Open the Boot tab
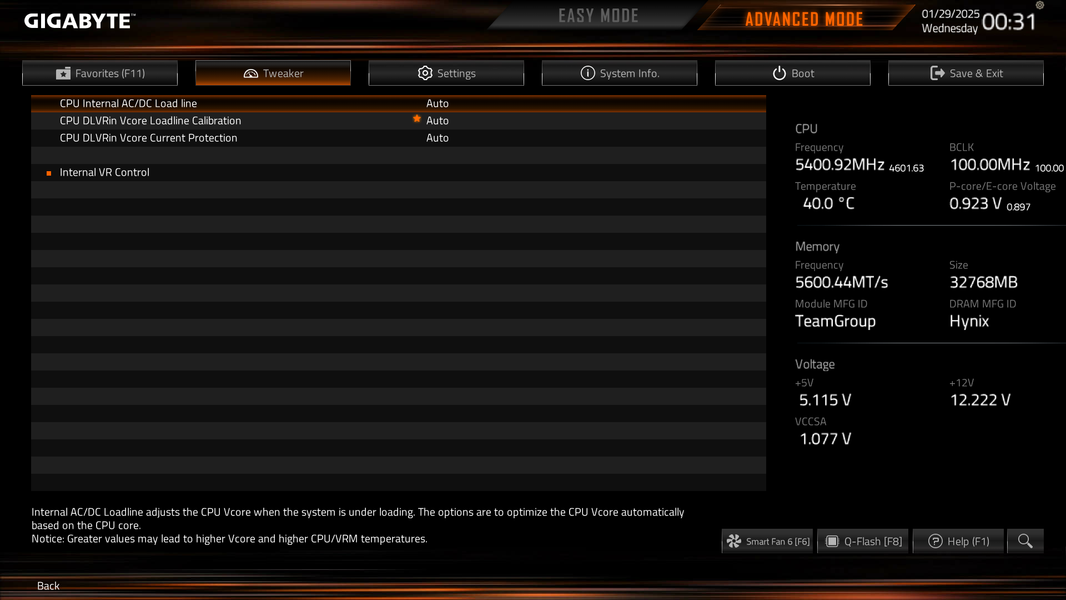The height and width of the screenshot is (600, 1066). pyautogui.click(x=793, y=73)
